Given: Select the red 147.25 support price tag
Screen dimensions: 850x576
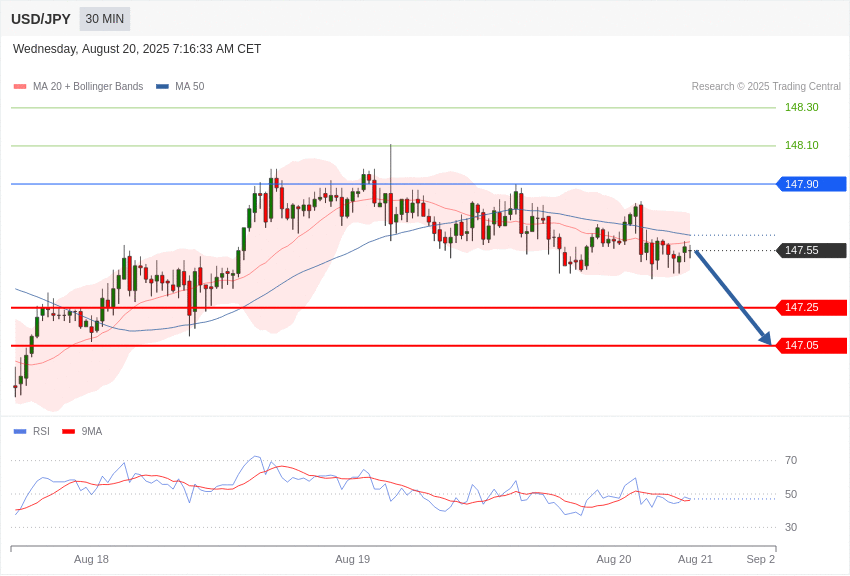Looking at the screenshot, I should [x=812, y=308].
